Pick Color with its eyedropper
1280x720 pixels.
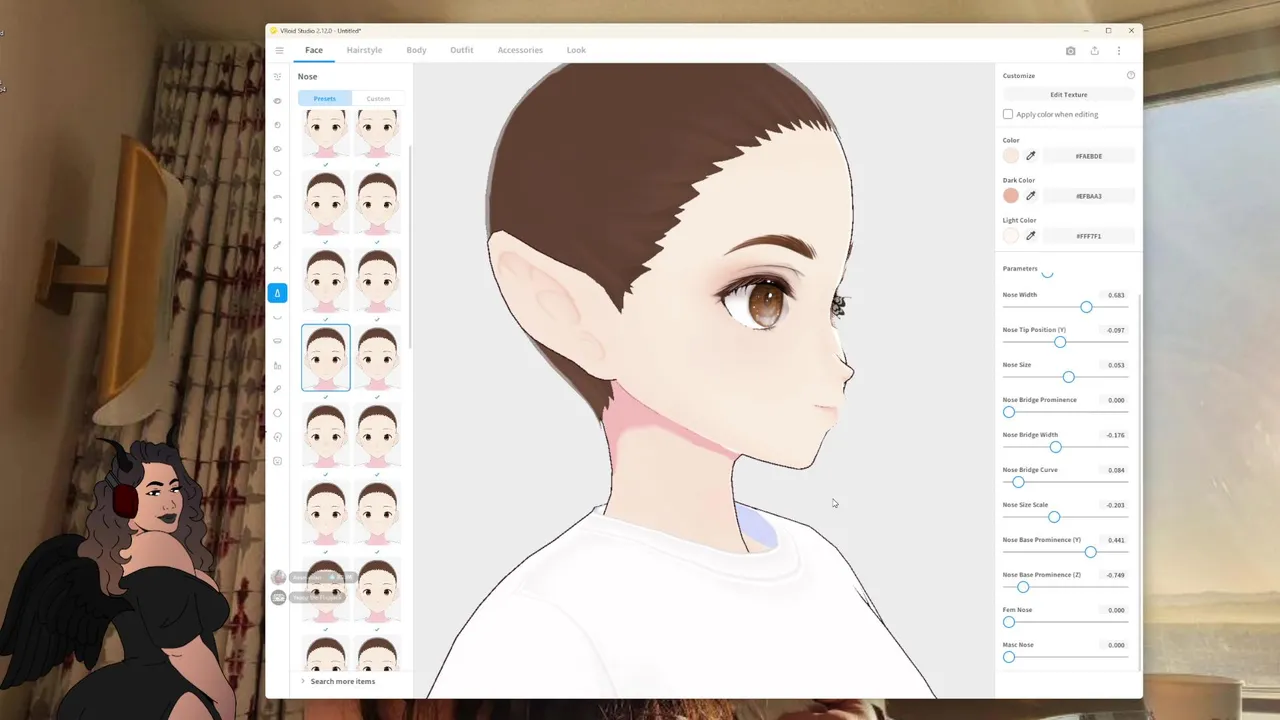1031,156
